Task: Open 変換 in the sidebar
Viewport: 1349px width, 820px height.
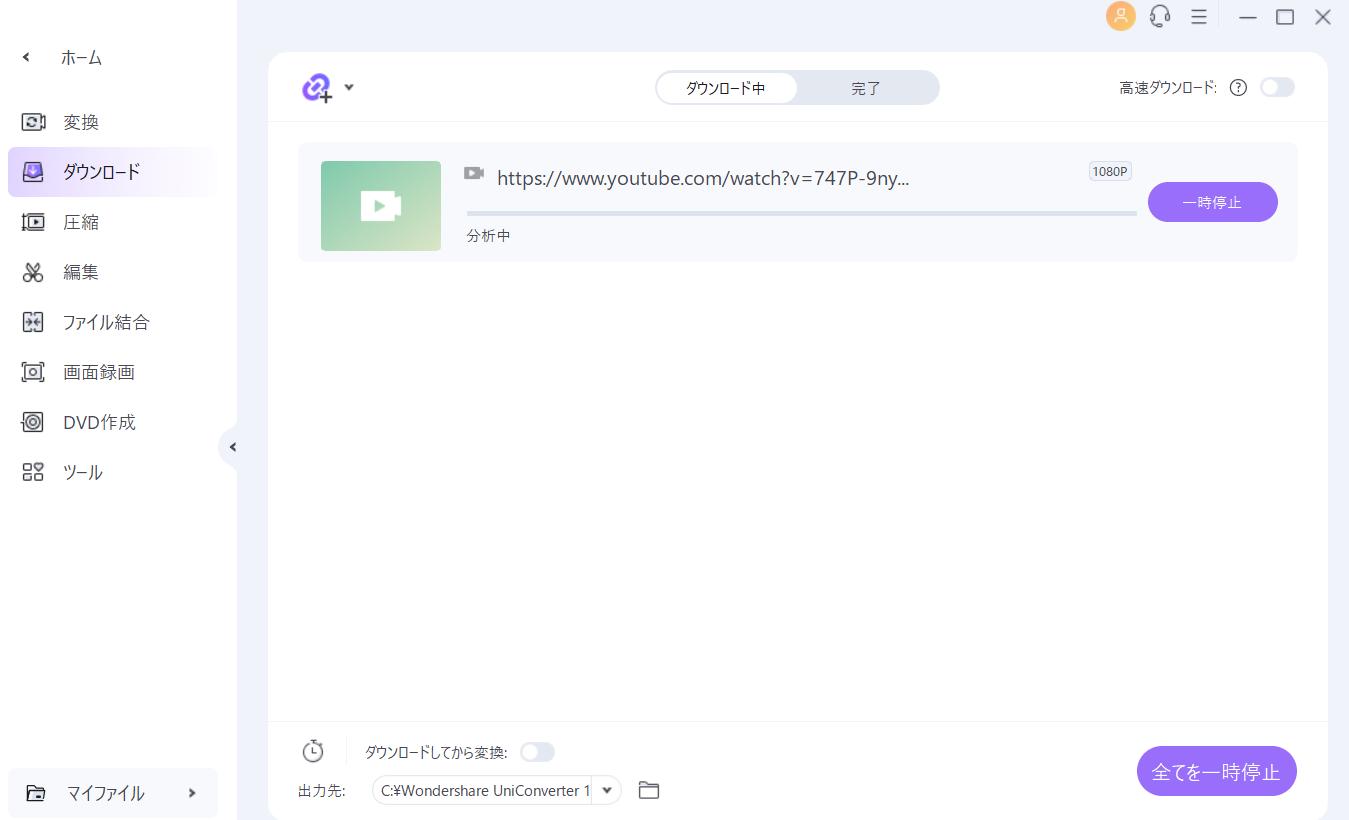Action: click(x=113, y=122)
